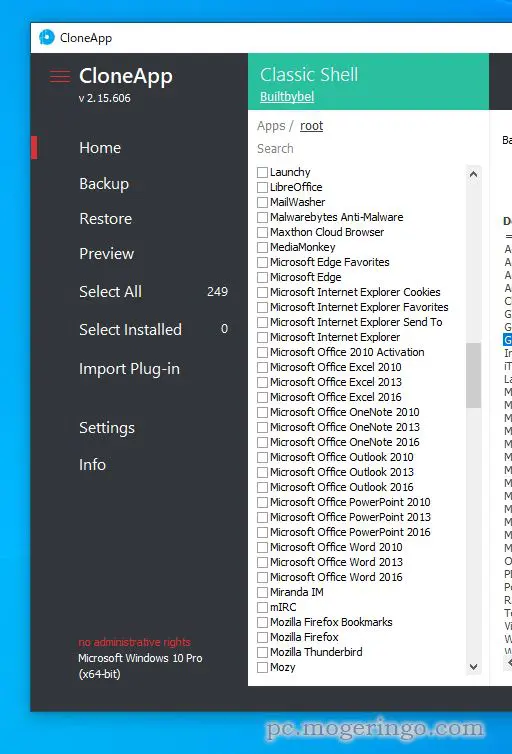Check the Mozilla Thunderbird checkbox
512x754 pixels.
pos(262,652)
